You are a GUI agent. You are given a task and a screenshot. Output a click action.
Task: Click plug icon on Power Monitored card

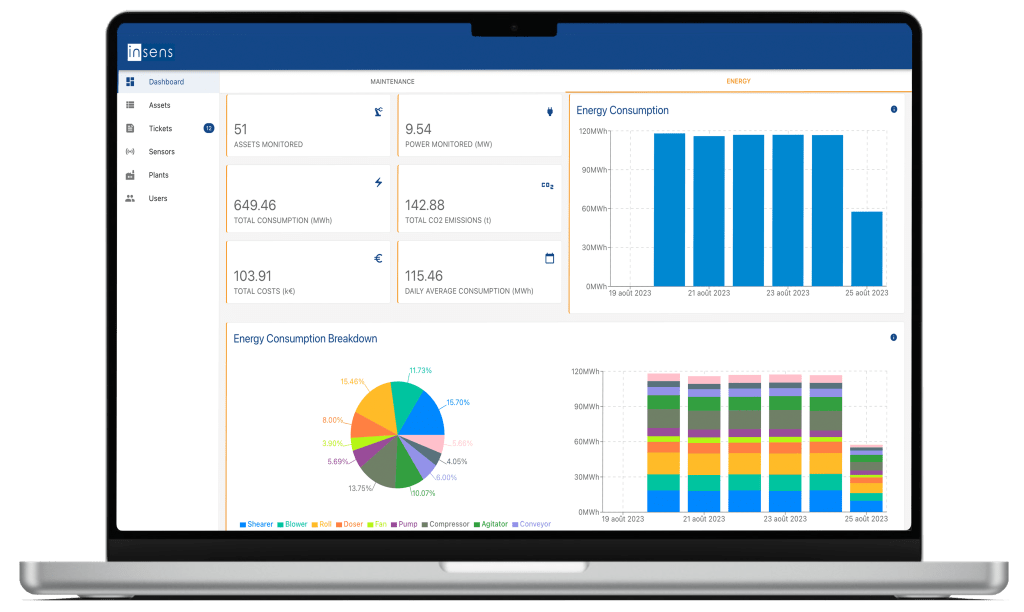(x=549, y=112)
